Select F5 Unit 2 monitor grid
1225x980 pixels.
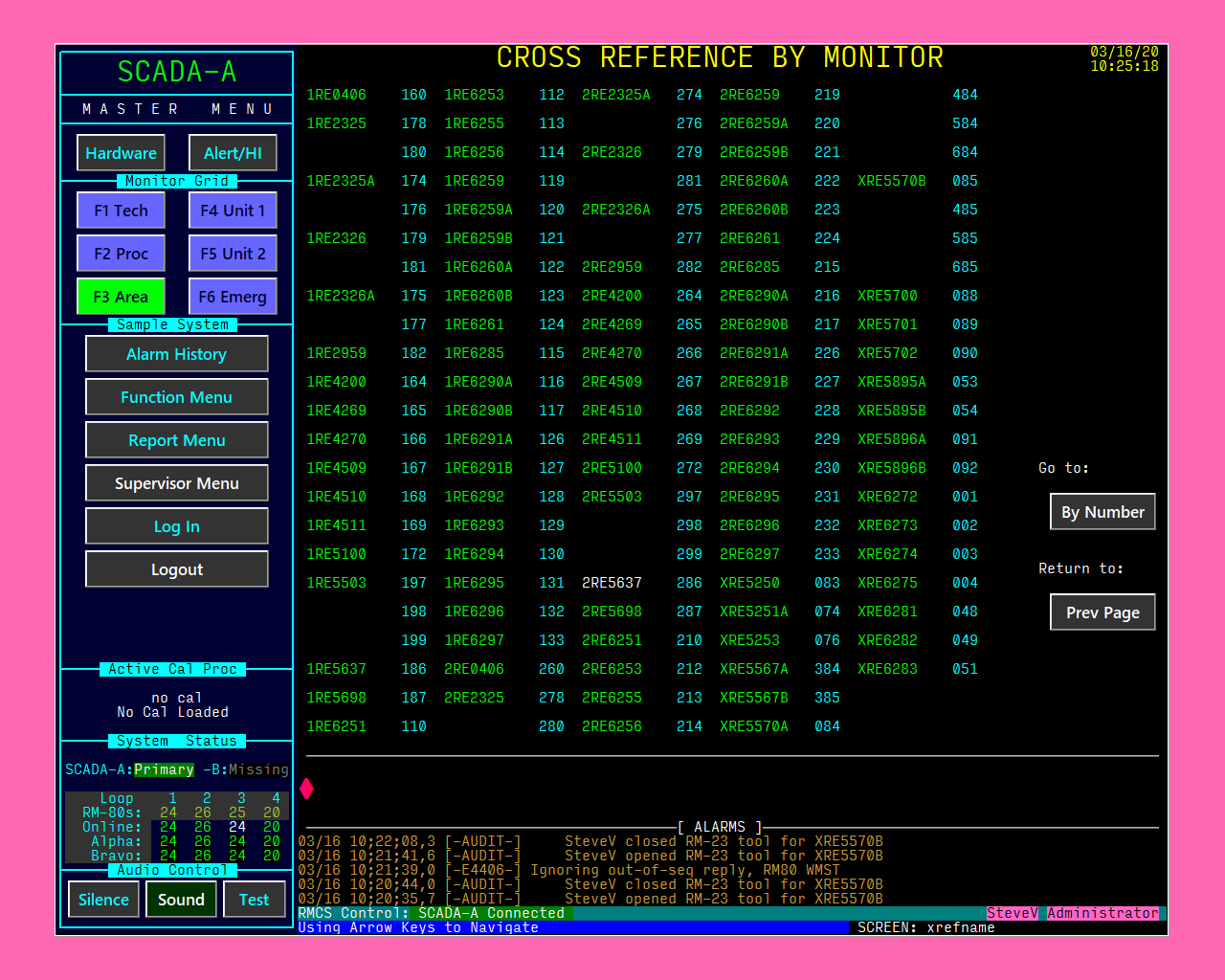(233, 254)
